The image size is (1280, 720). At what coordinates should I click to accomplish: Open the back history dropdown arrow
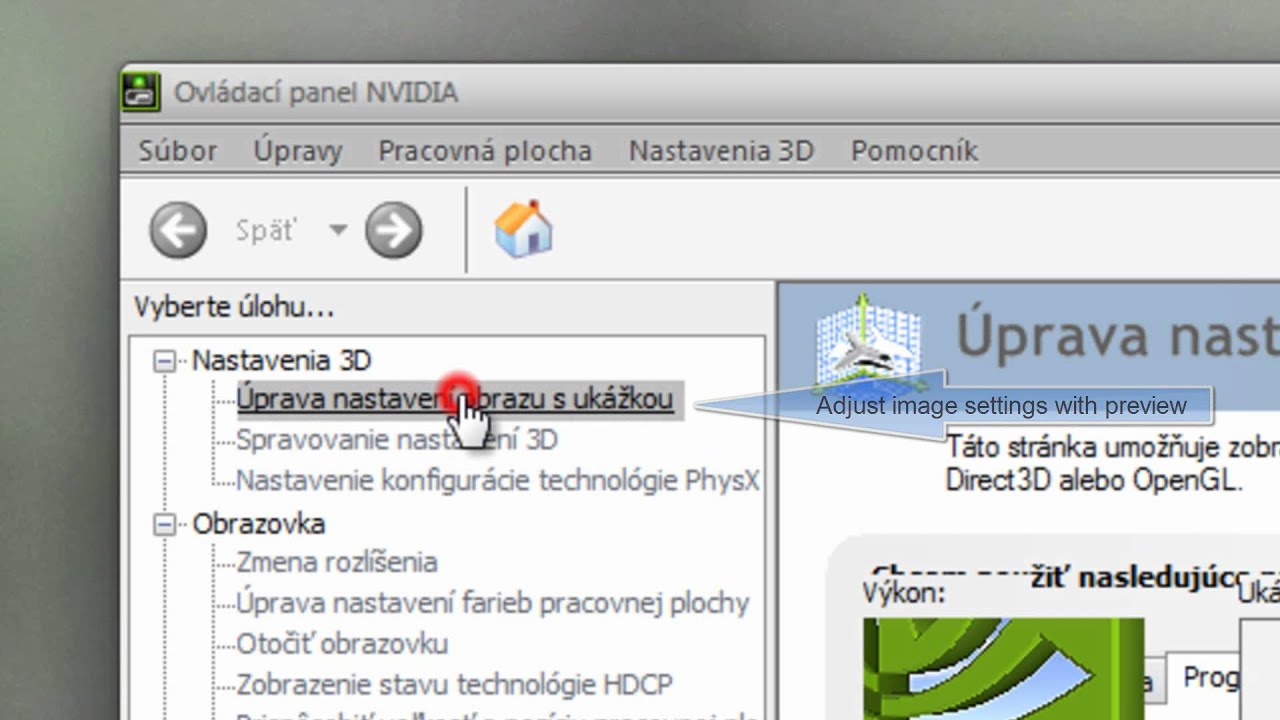338,230
